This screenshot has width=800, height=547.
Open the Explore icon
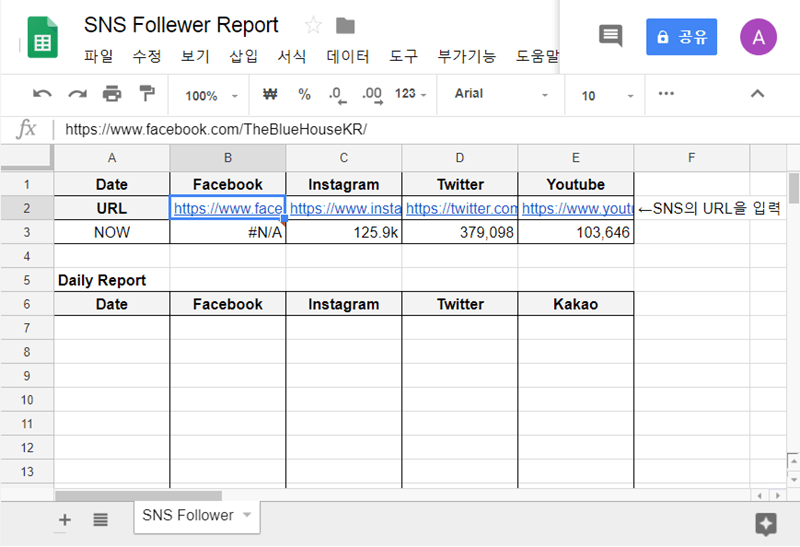(x=766, y=524)
